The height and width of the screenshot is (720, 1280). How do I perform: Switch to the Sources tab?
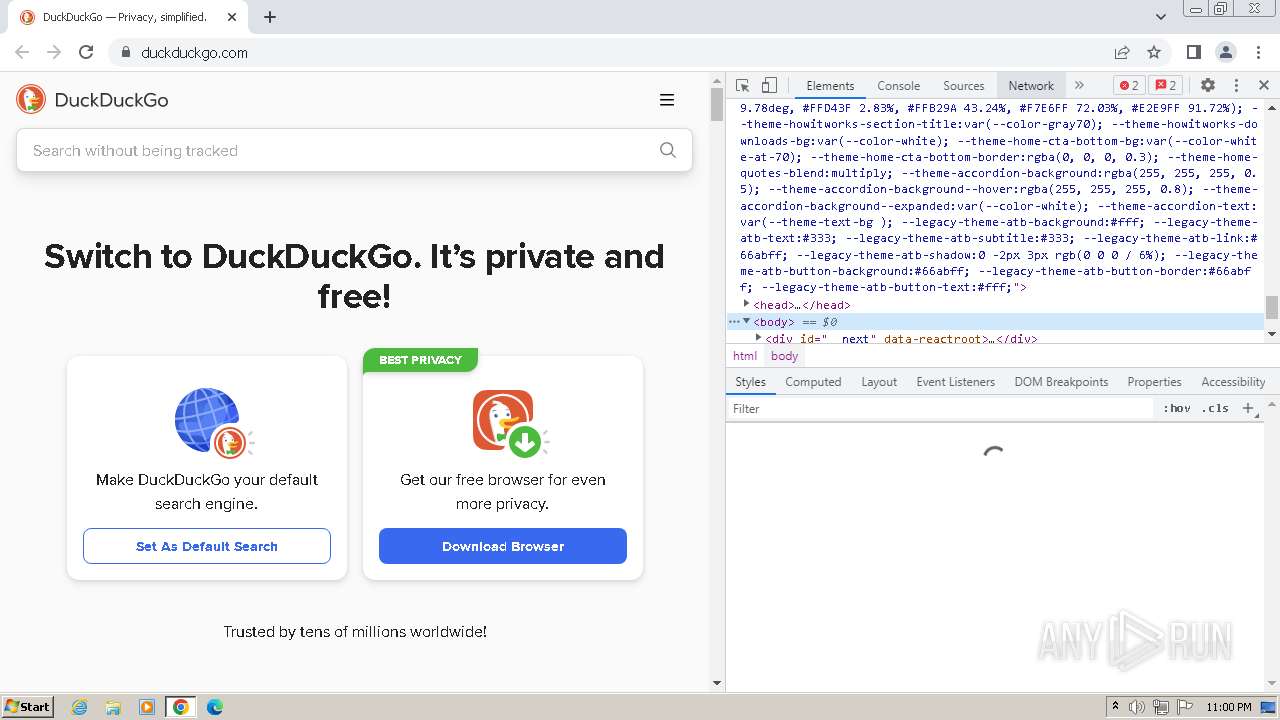click(x=964, y=85)
